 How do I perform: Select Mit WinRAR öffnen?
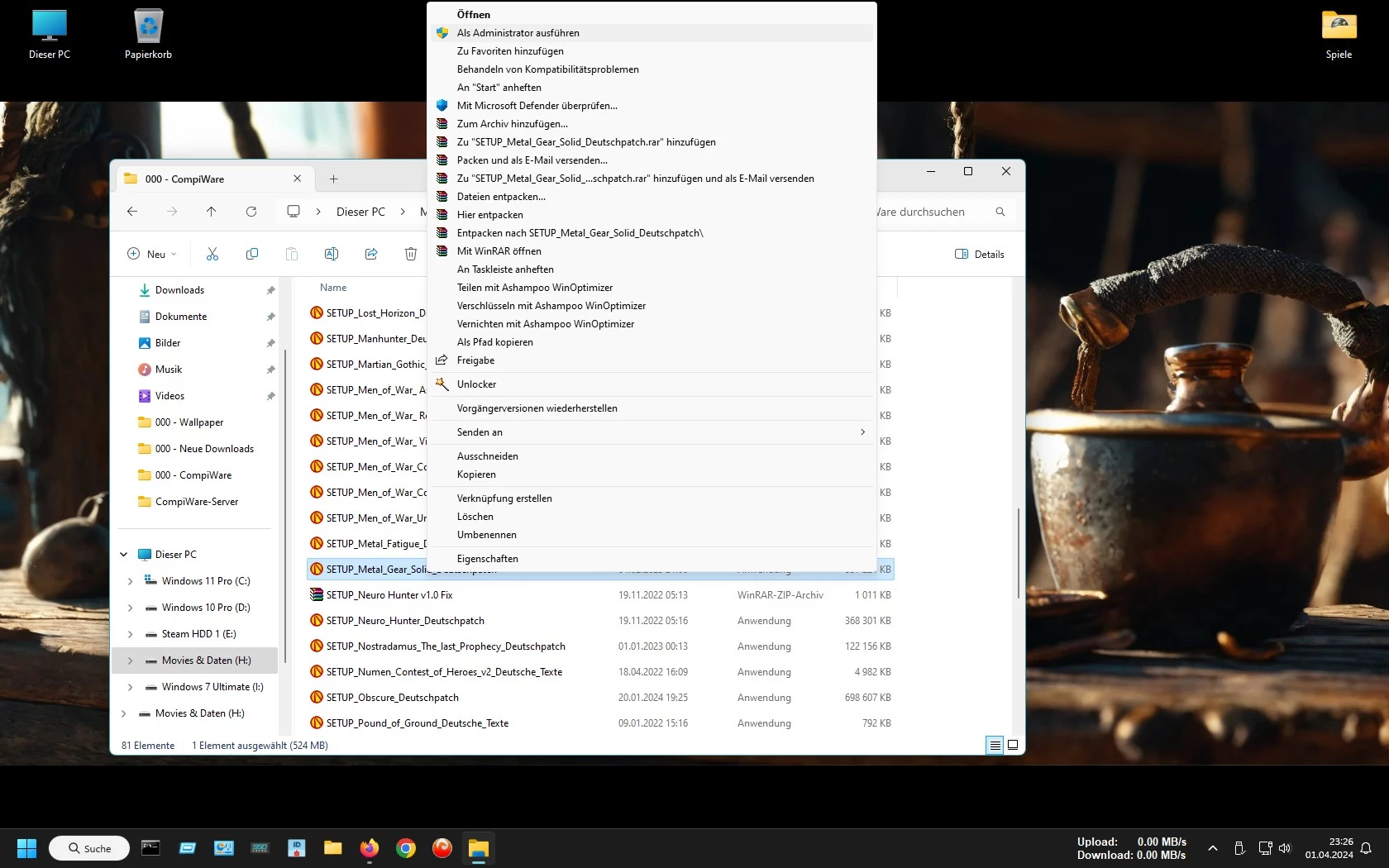pyautogui.click(x=652, y=251)
